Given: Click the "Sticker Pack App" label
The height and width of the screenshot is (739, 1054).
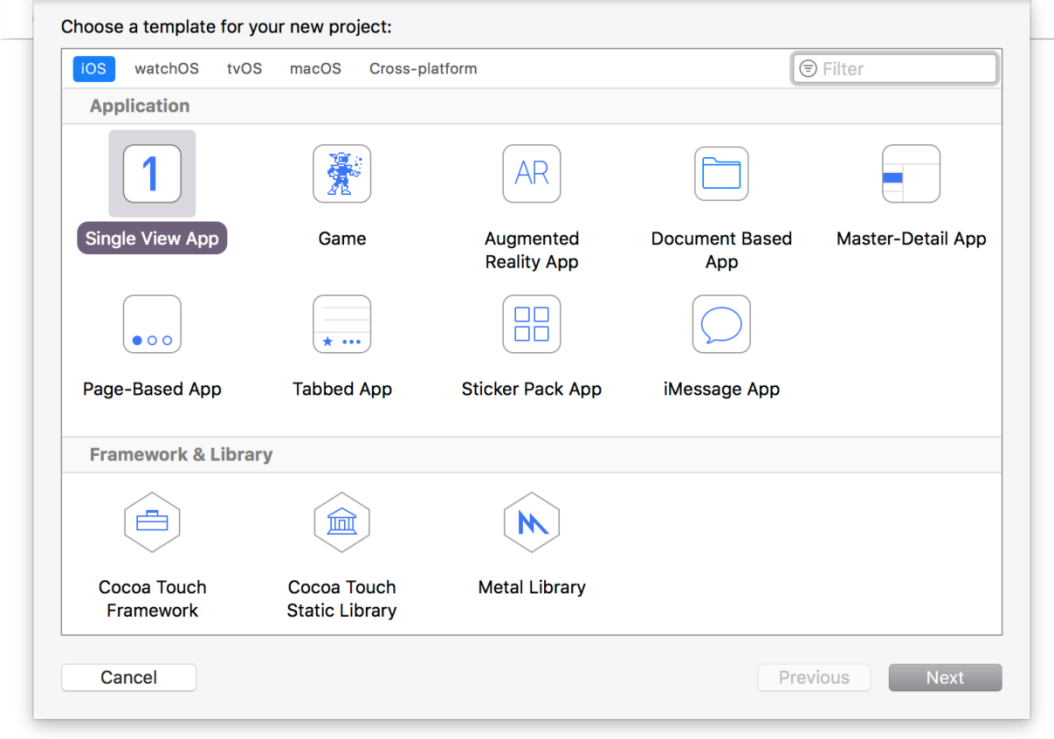Looking at the screenshot, I should point(532,389).
